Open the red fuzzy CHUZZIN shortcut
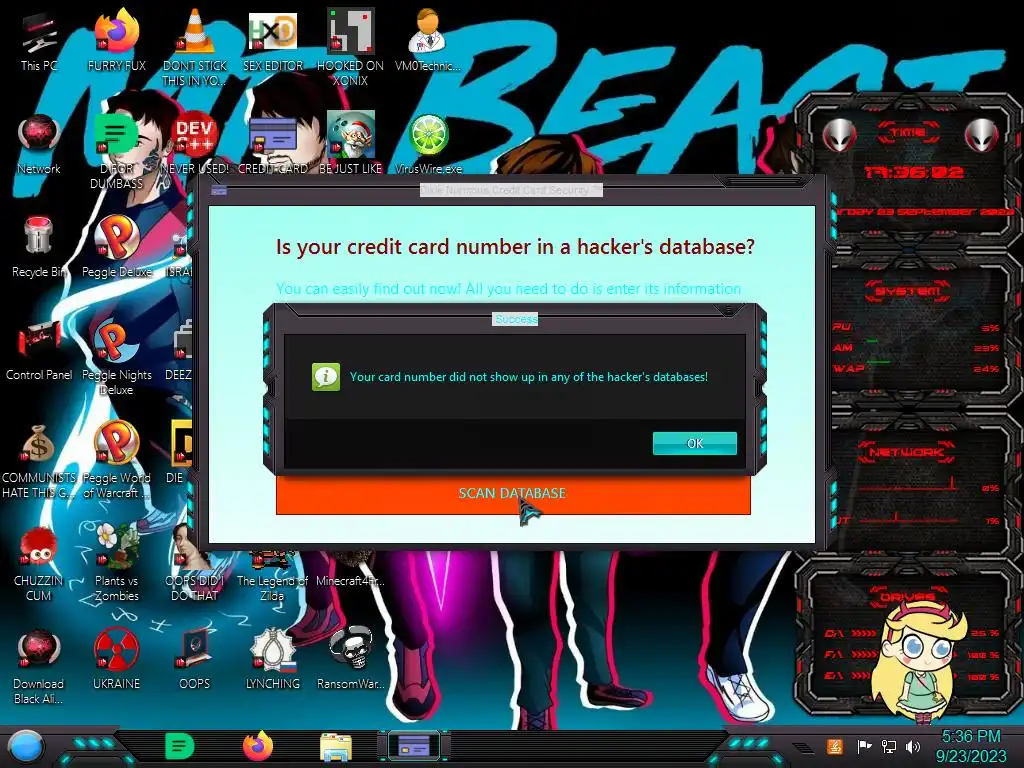The width and height of the screenshot is (1024, 768). (39, 564)
